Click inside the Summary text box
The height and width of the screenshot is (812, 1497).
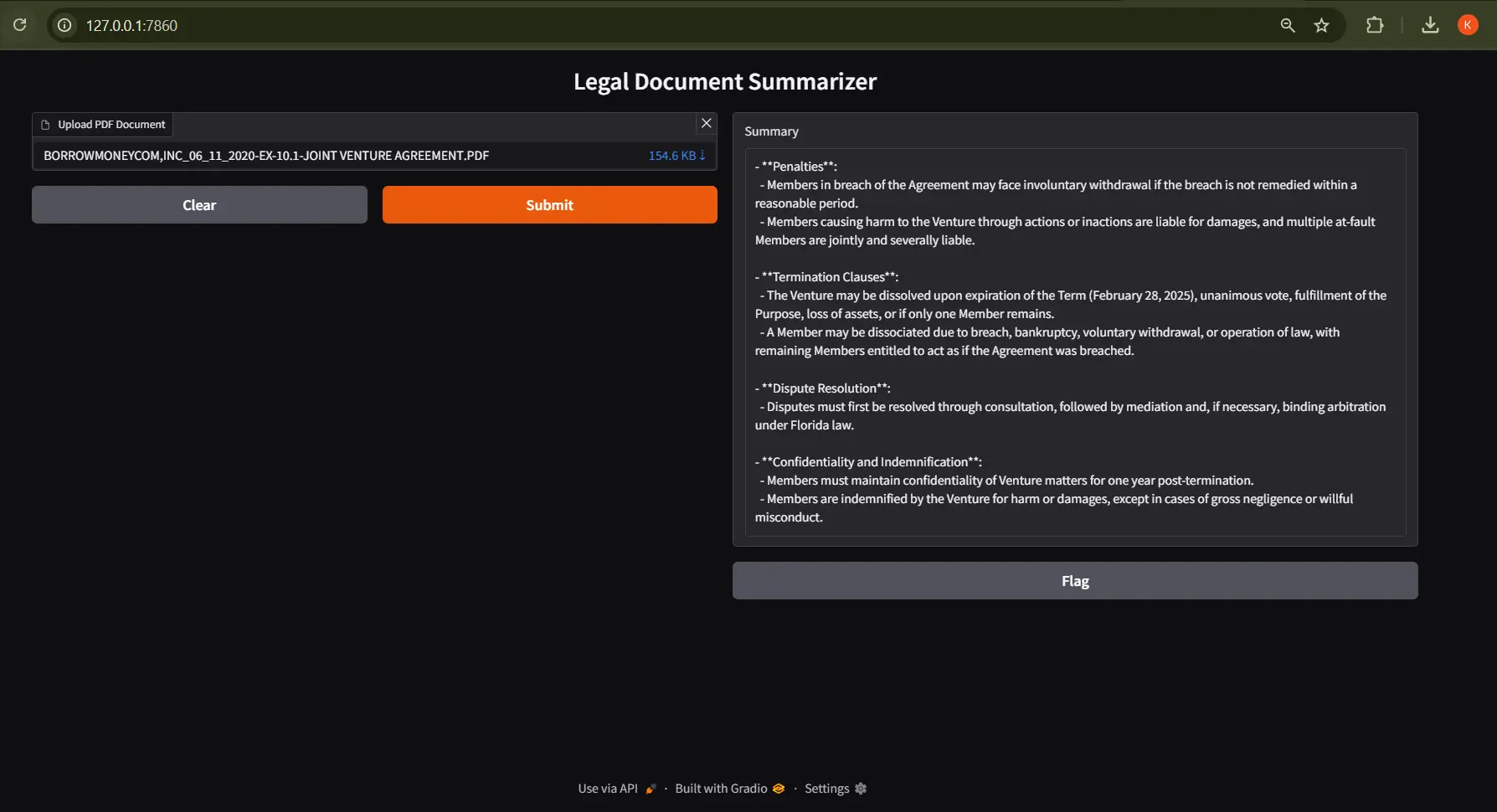click(x=1075, y=342)
